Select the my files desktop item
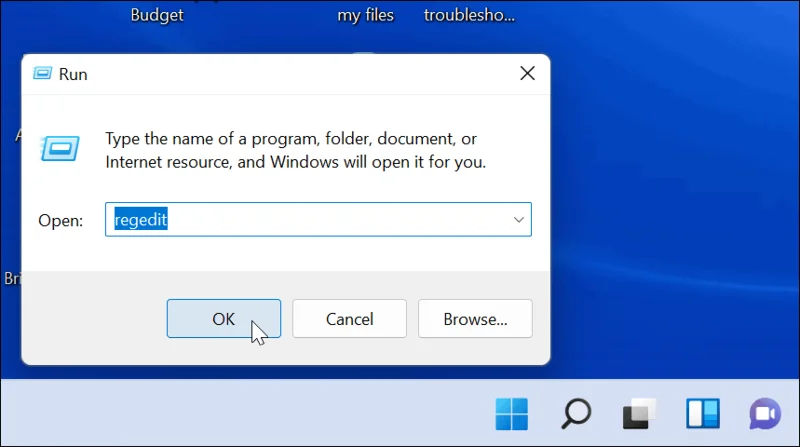 pyautogui.click(x=365, y=15)
